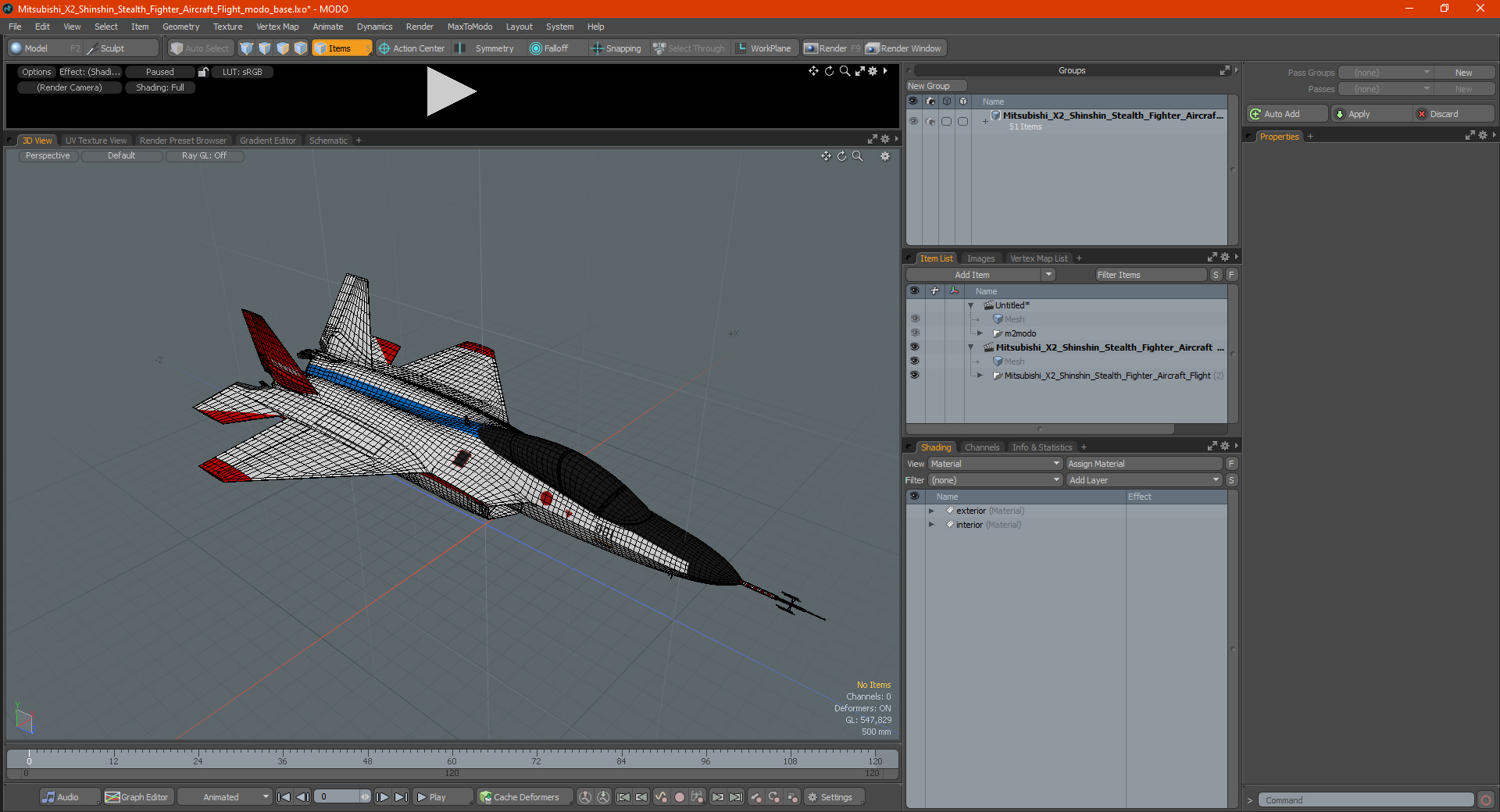1500x812 pixels.
Task: Go to the first frame
Action: (284, 797)
